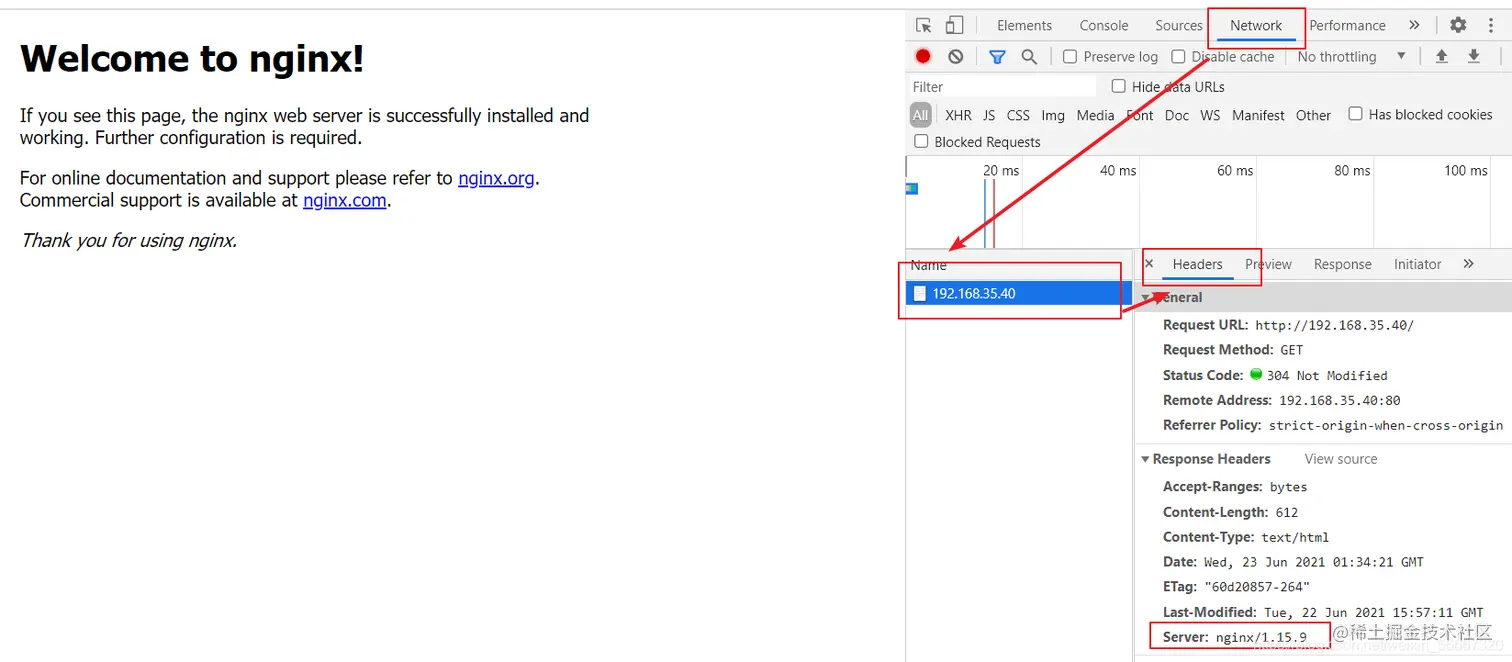Open the Initiator tab

[1417, 264]
